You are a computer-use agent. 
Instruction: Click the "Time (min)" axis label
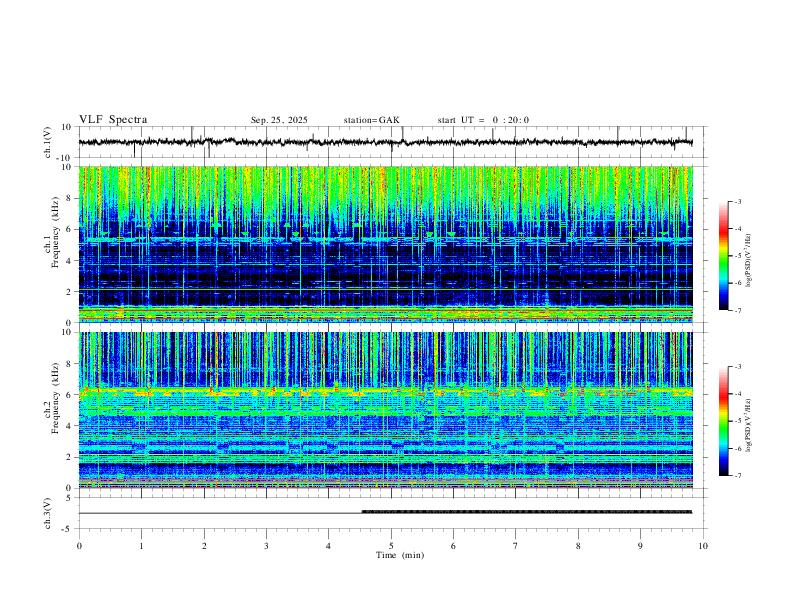(400, 555)
